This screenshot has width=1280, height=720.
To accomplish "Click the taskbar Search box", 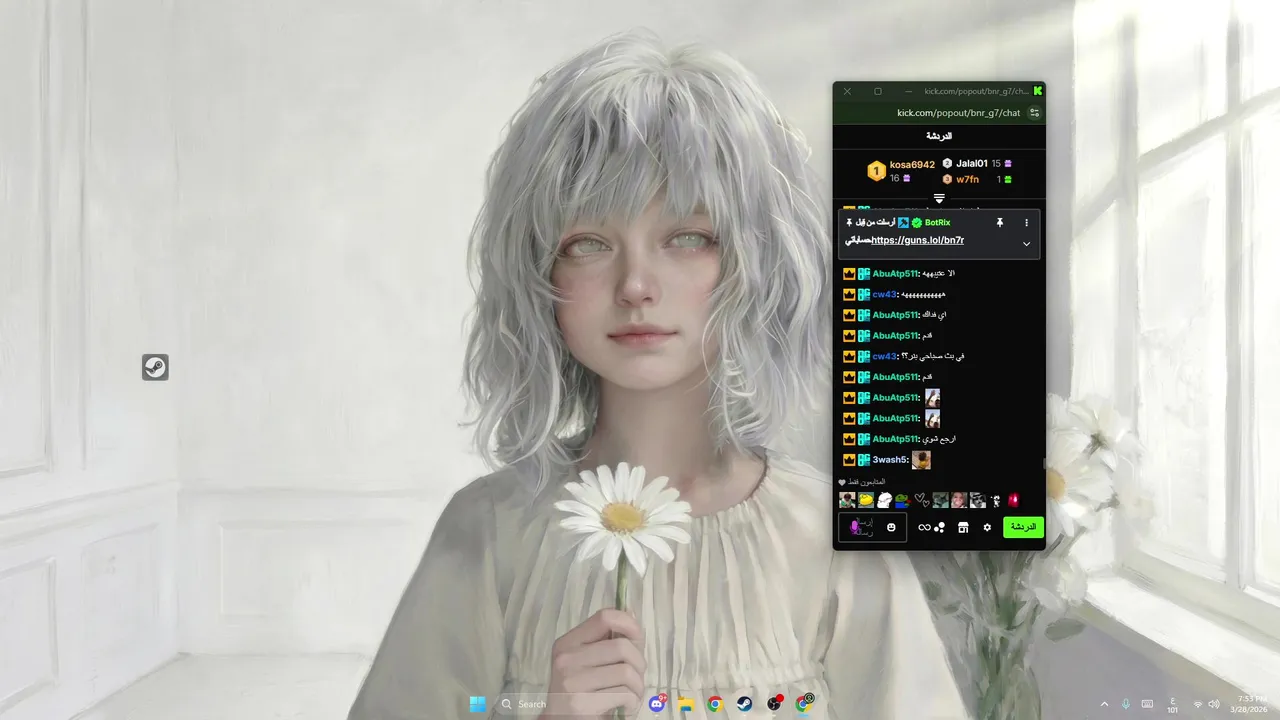I will point(565,704).
